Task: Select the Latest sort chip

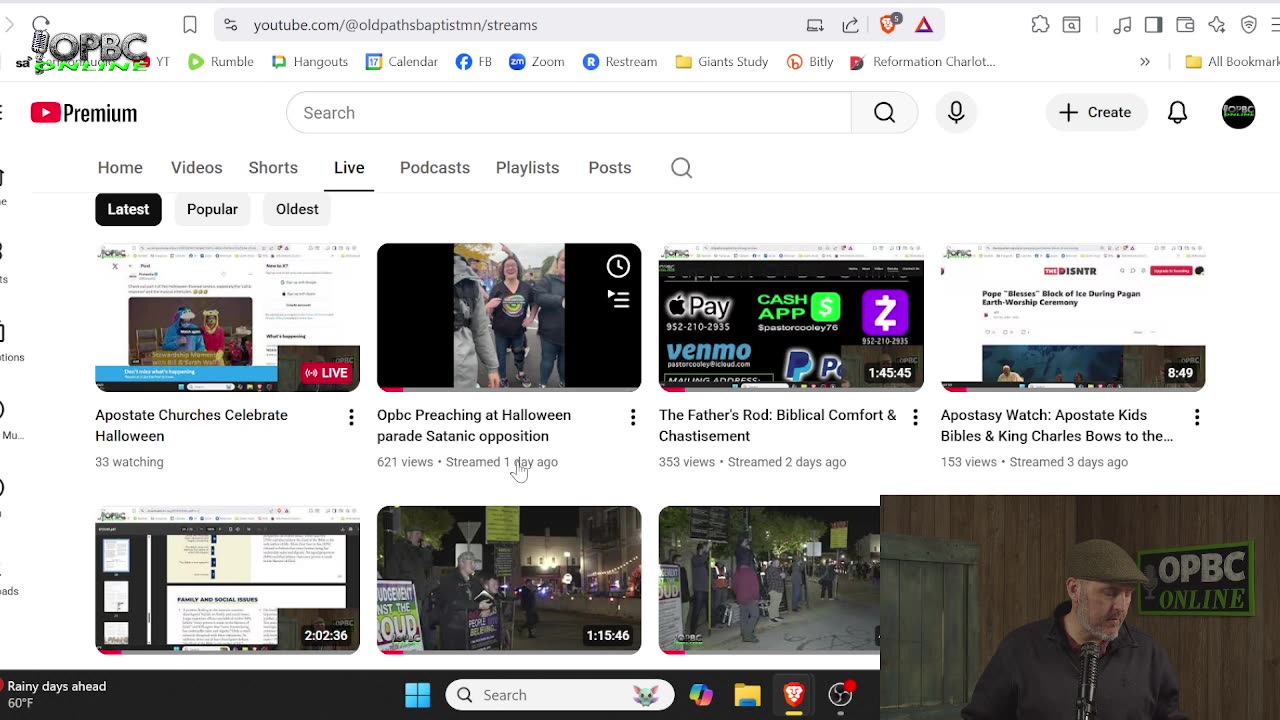Action: pyautogui.click(x=128, y=209)
